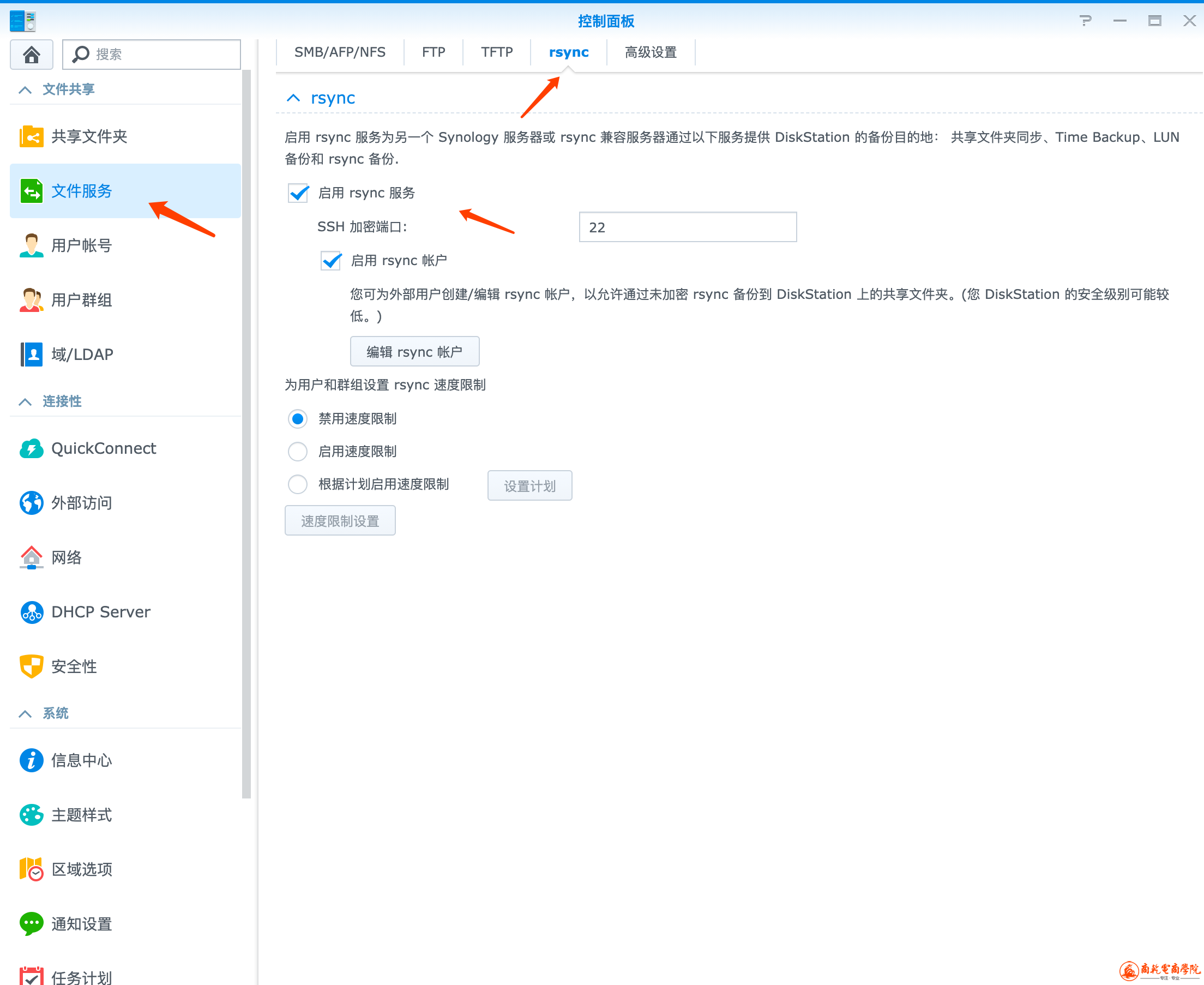Open the Network (网络) house icon
This screenshot has height=985, width=1204.
tap(31, 558)
